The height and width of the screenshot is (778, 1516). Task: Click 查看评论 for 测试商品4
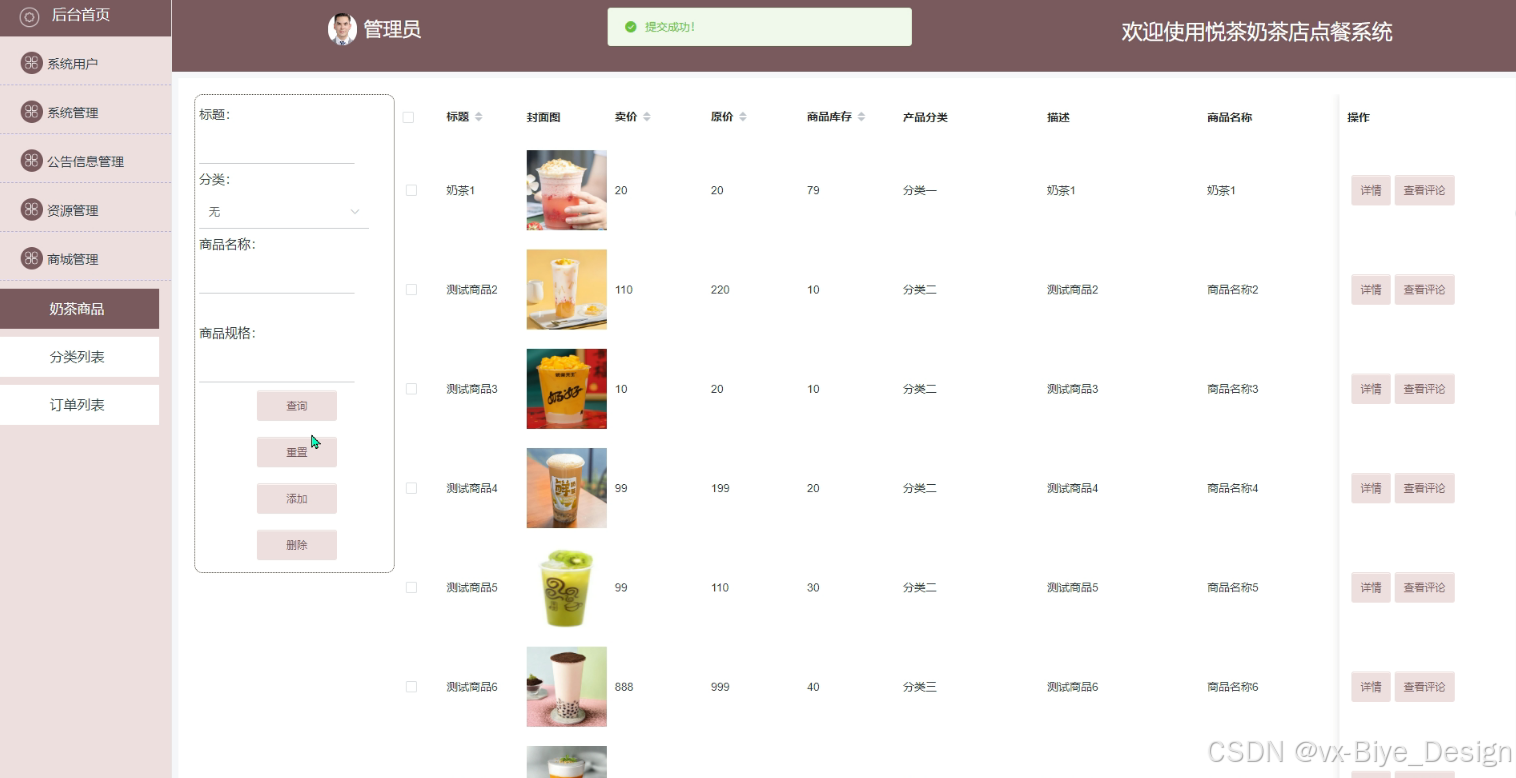1424,488
